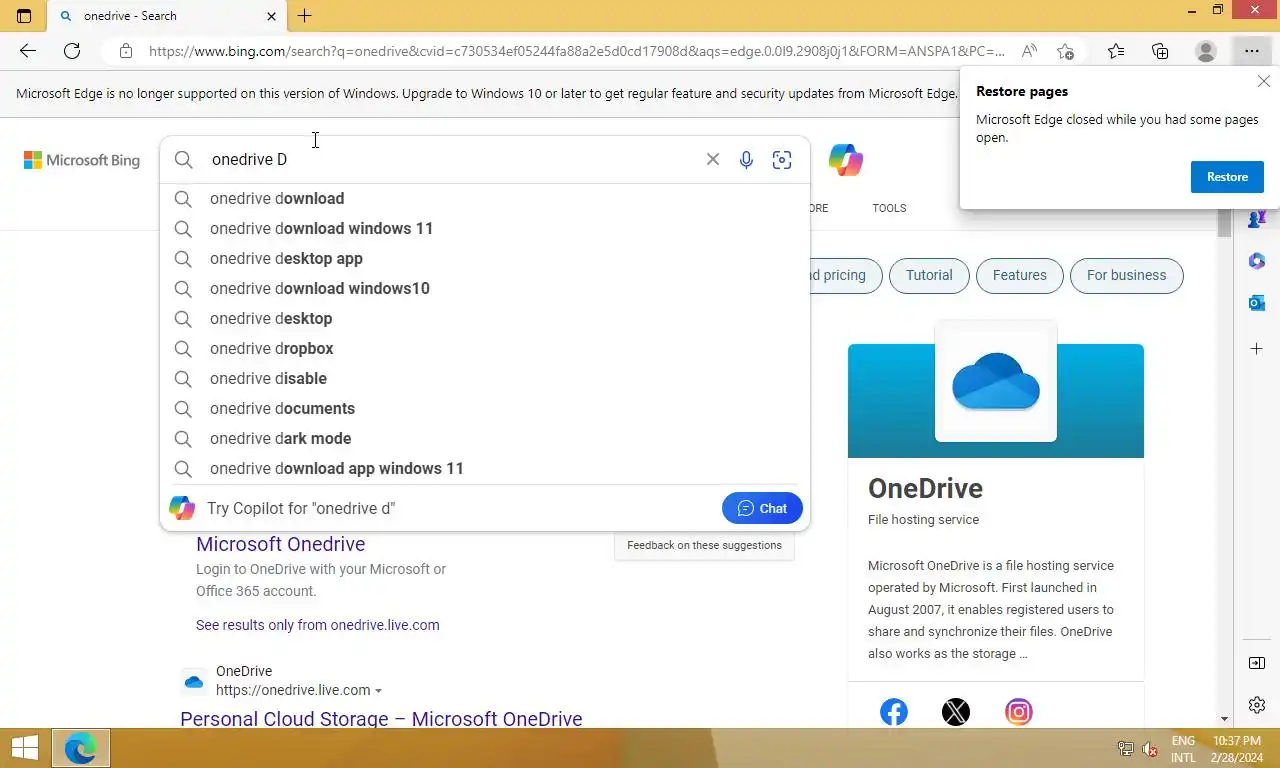Image resolution: width=1280 pixels, height=768 pixels.
Task: Select suggestion "onedrive download windows 11"
Action: point(485,228)
